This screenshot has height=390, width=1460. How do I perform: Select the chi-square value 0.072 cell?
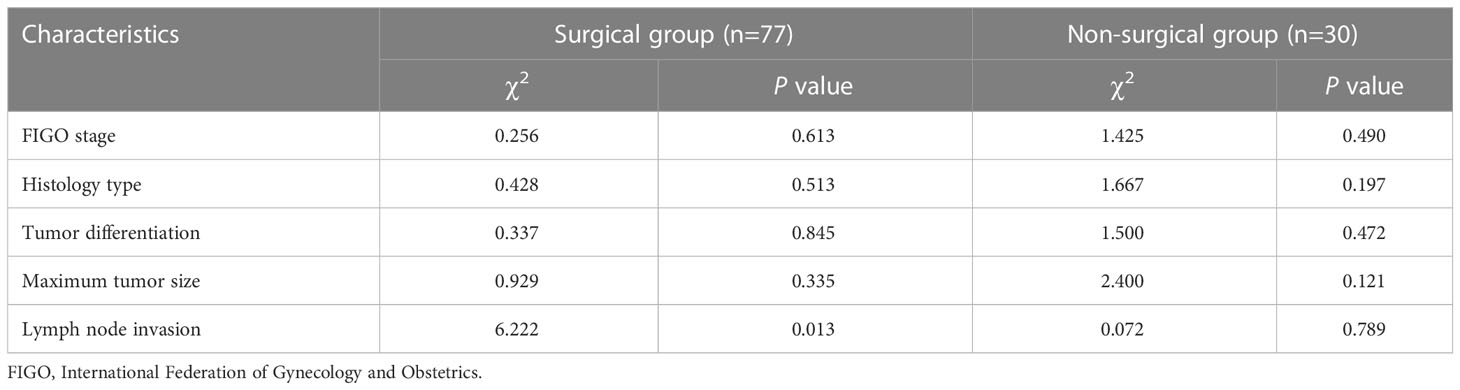tap(1124, 329)
